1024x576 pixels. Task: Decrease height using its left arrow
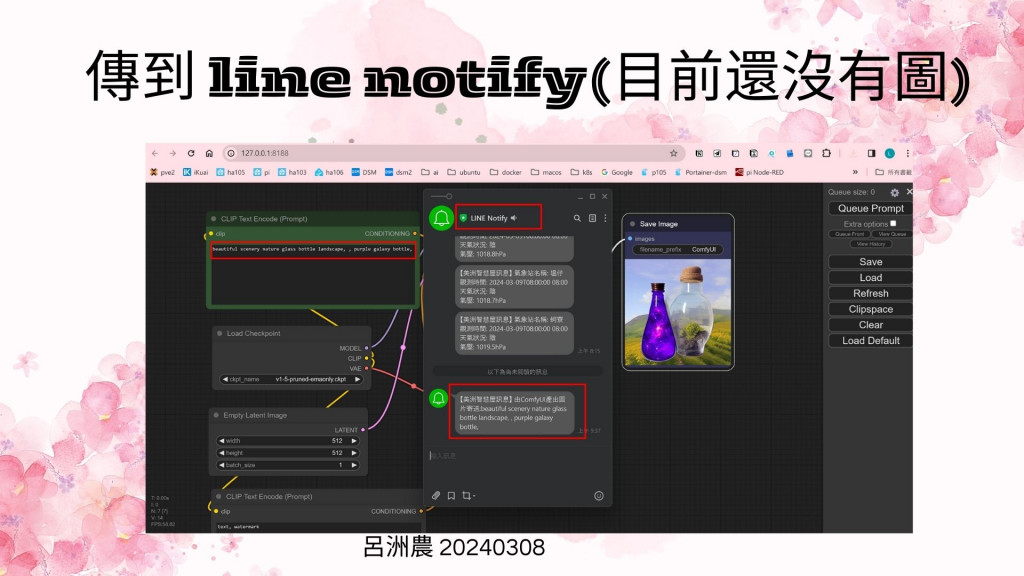click(x=221, y=453)
